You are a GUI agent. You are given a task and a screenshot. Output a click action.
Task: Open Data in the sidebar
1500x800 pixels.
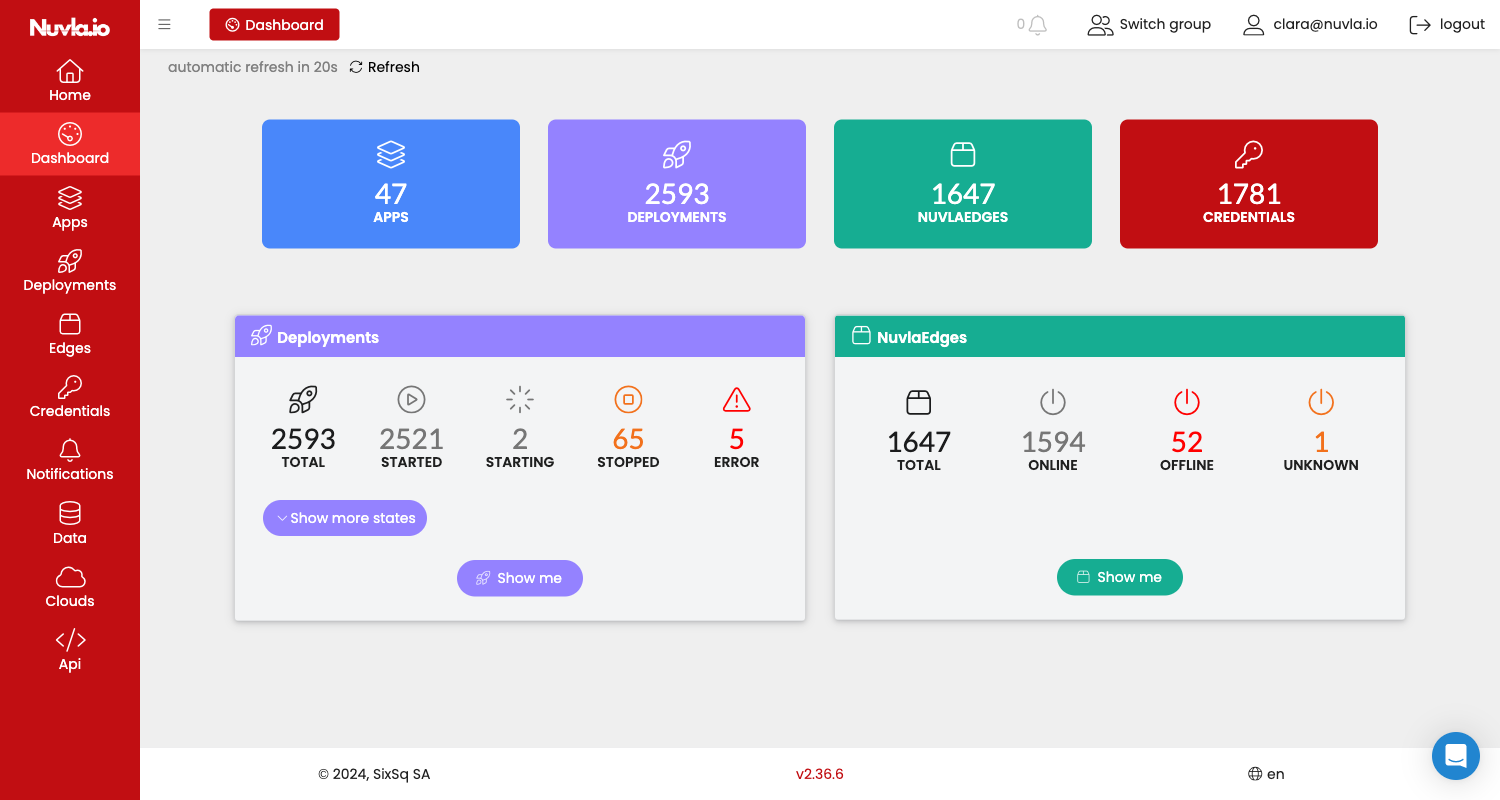pyautogui.click(x=70, y=523)
